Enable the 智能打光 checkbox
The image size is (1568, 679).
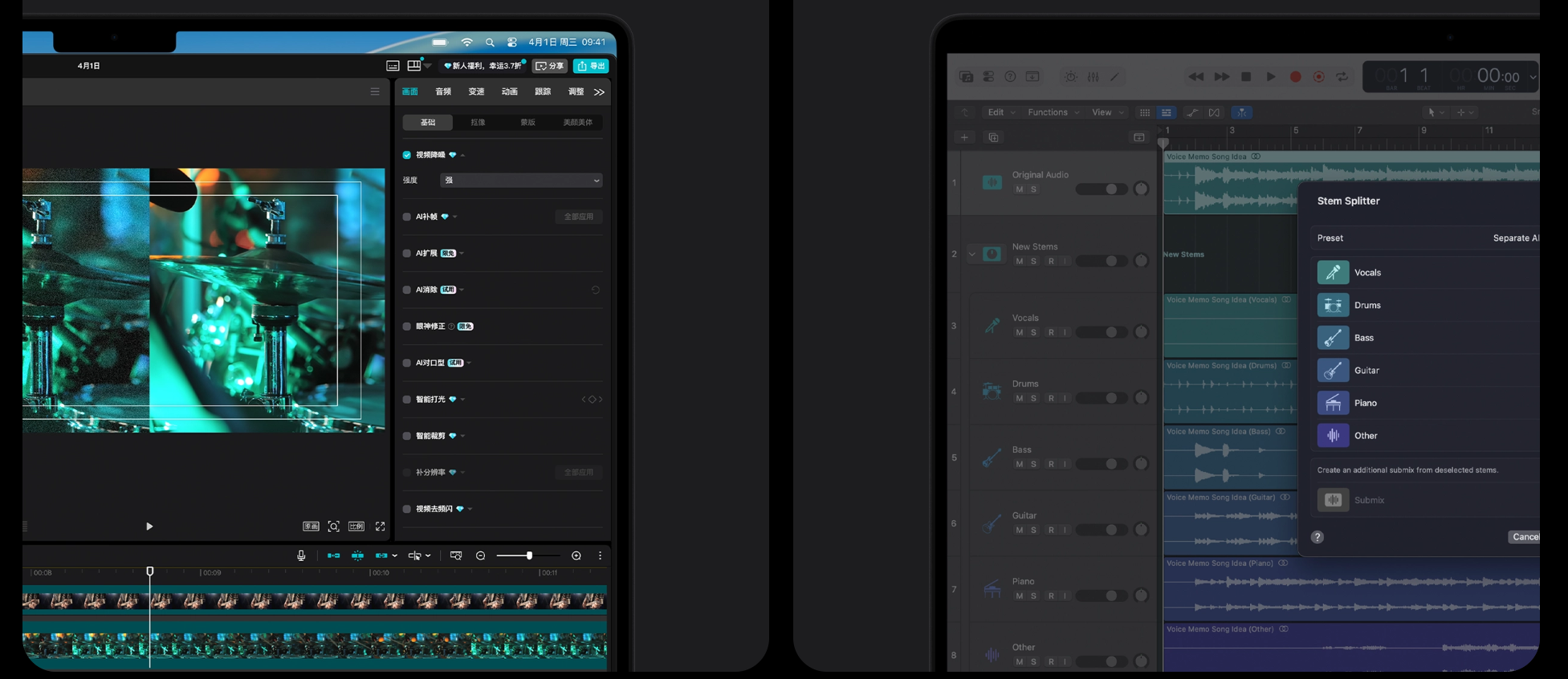point(407,400)
